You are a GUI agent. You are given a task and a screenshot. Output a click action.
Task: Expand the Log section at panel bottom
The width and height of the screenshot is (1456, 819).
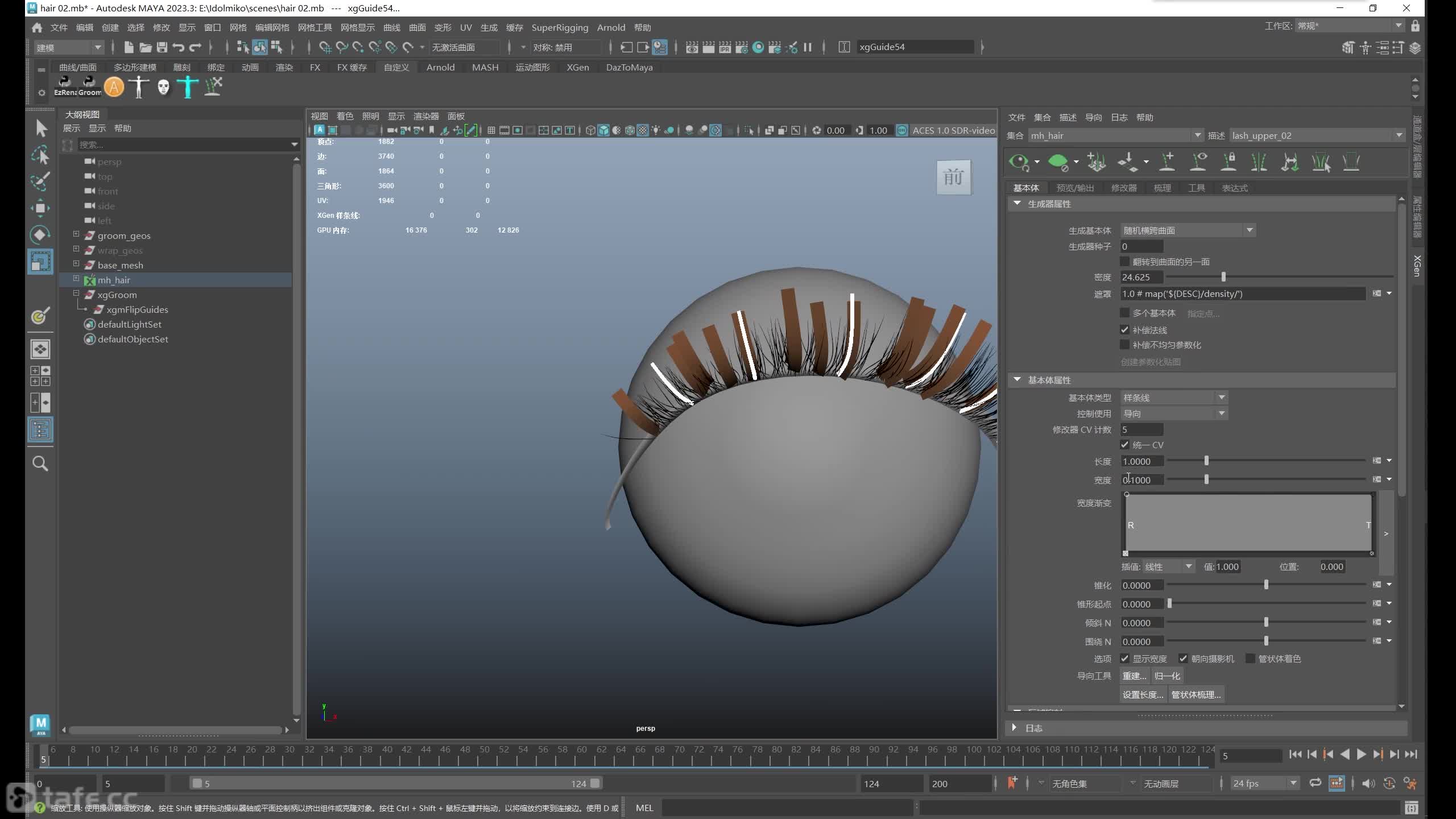click(x=1014, y=727)
